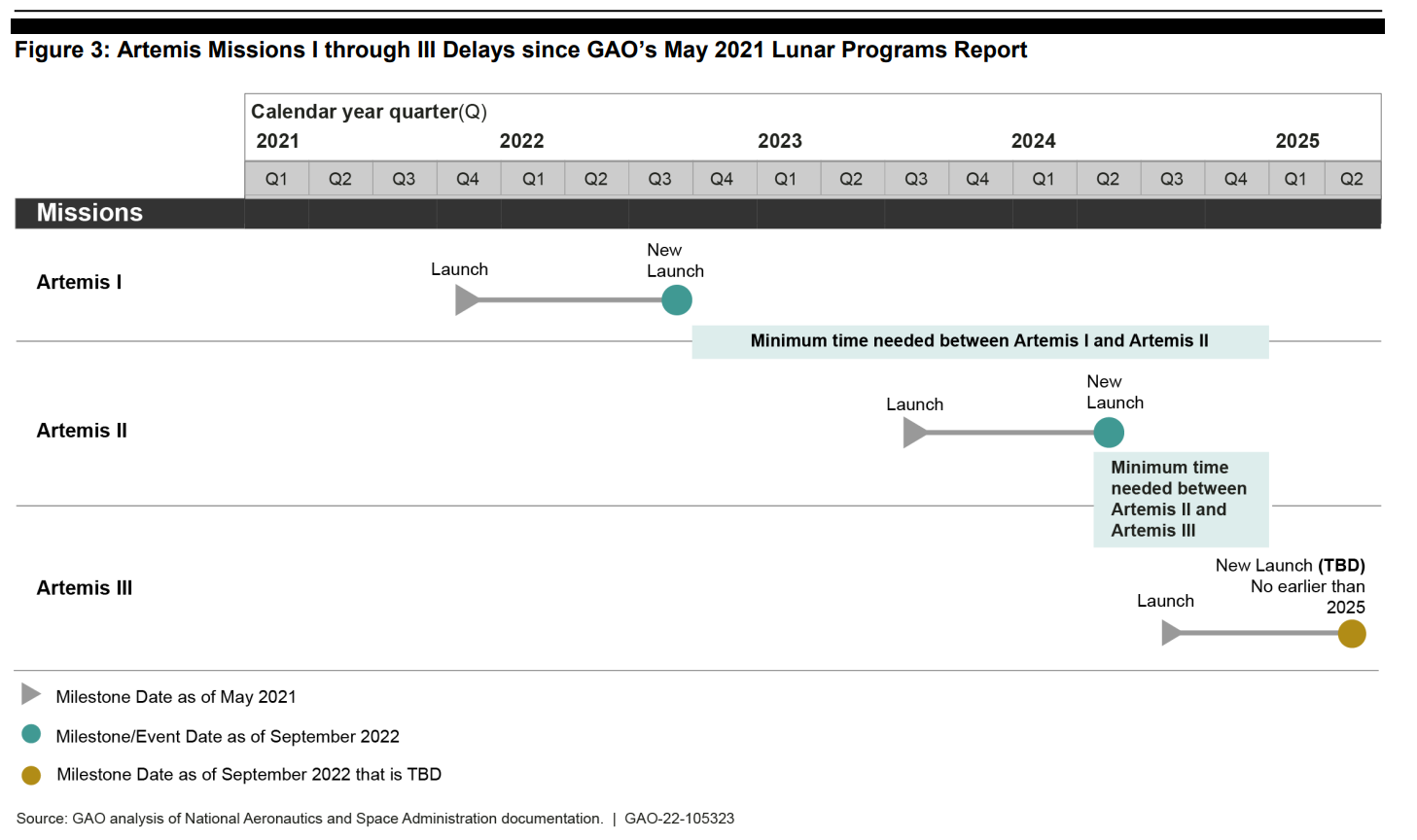The image size is (1417, 840).
Task: Click the 2021 year label
Action: [x=277, y=141]
